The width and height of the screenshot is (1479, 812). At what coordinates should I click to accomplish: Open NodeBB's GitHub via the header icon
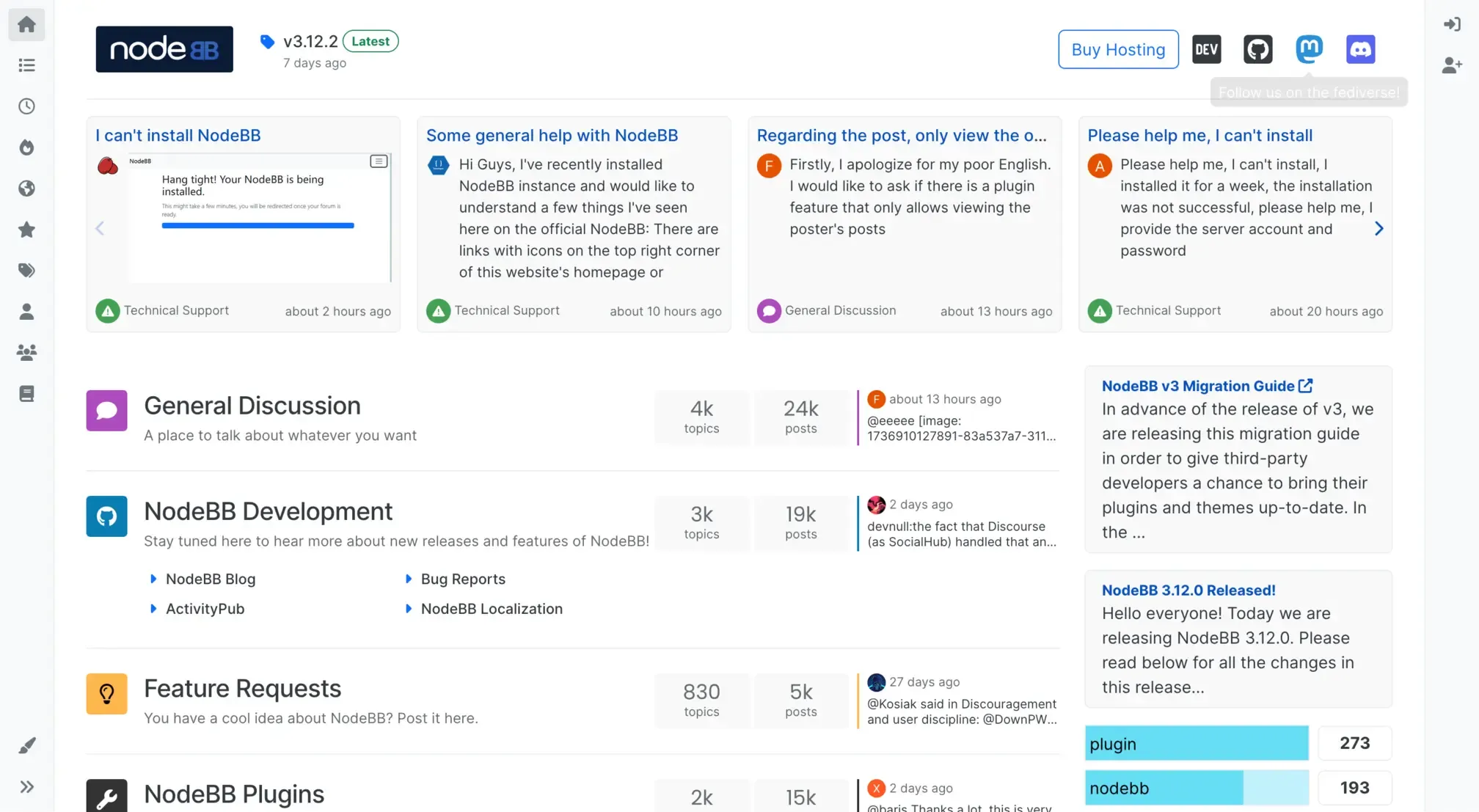(1257, 48)
